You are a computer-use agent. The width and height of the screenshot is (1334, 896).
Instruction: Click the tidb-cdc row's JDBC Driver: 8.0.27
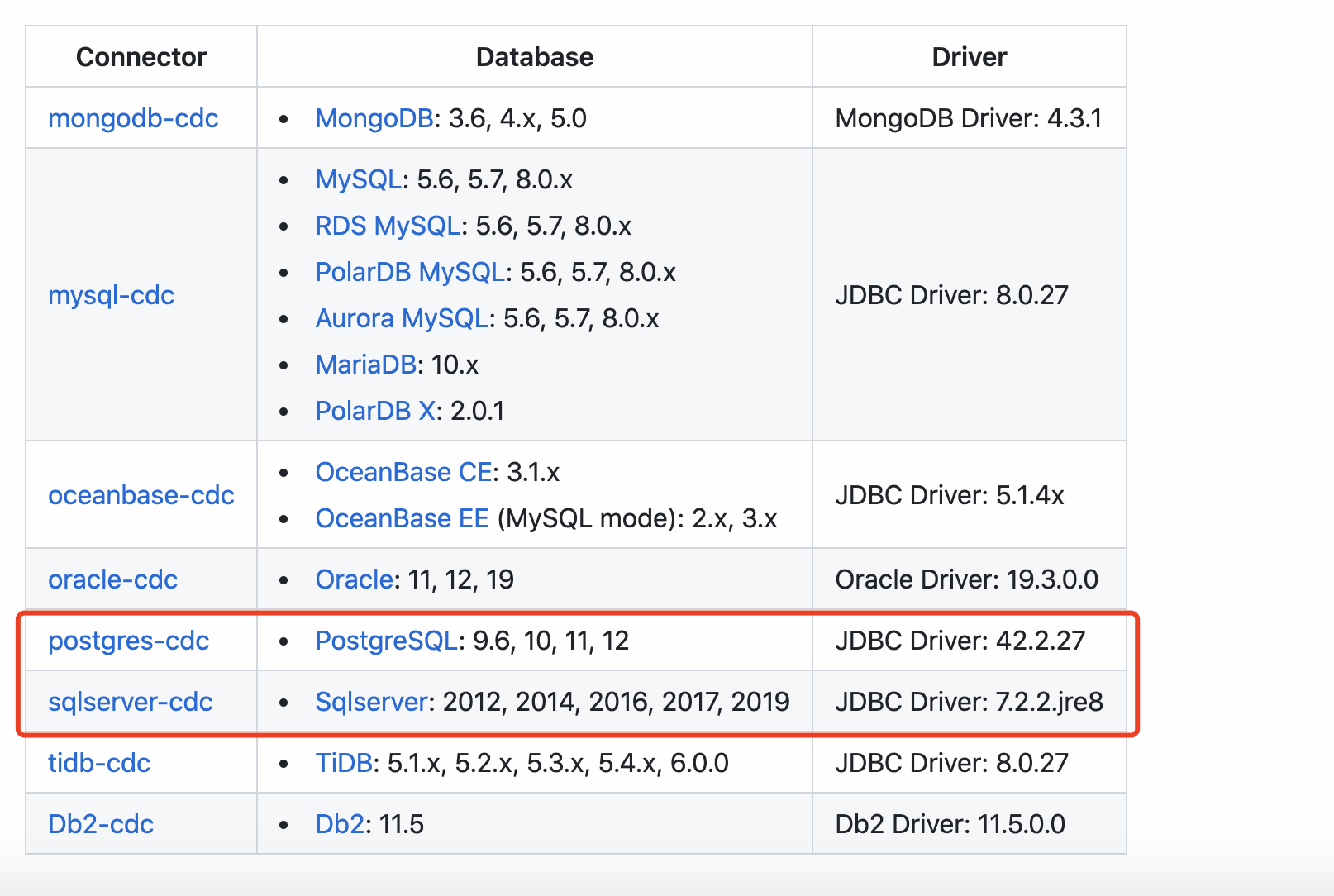952,763
